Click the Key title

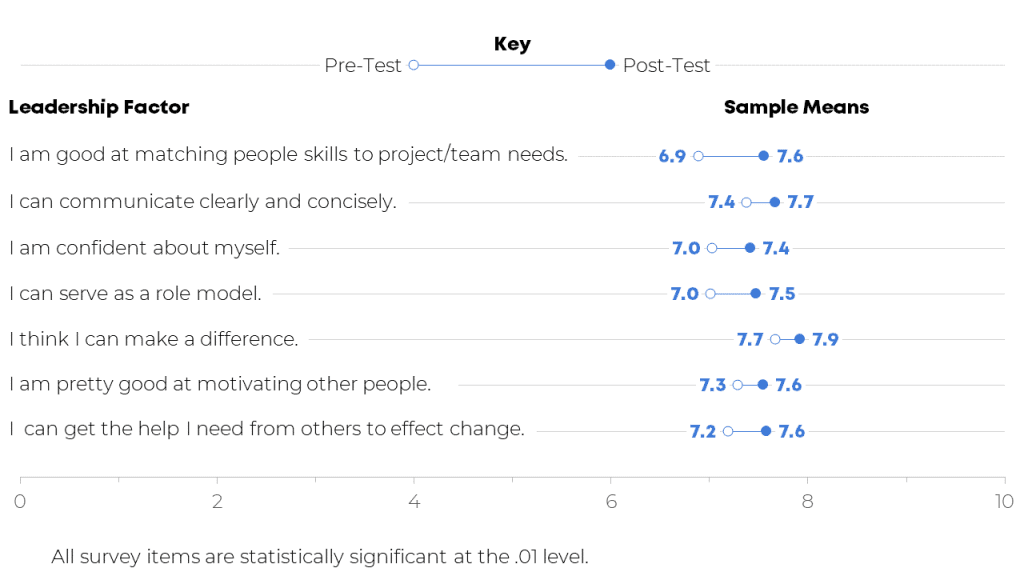coord(512,44)
